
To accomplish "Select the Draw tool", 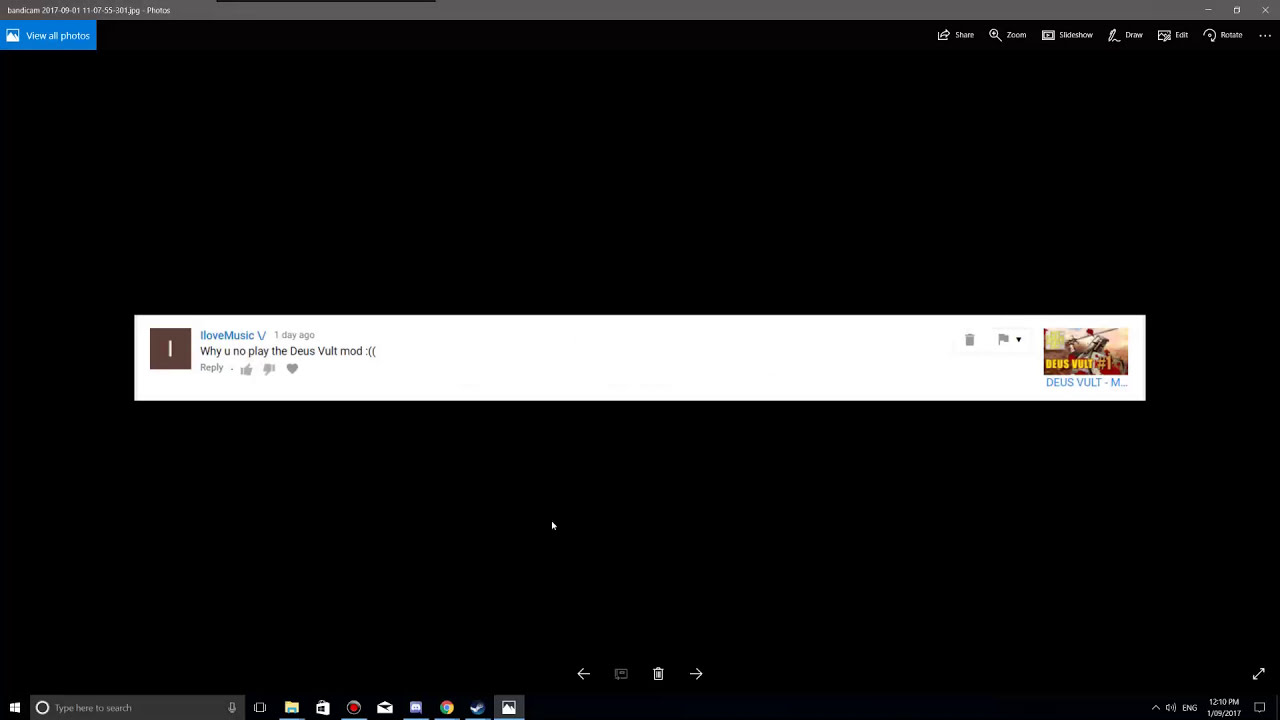I will 1125,35.
